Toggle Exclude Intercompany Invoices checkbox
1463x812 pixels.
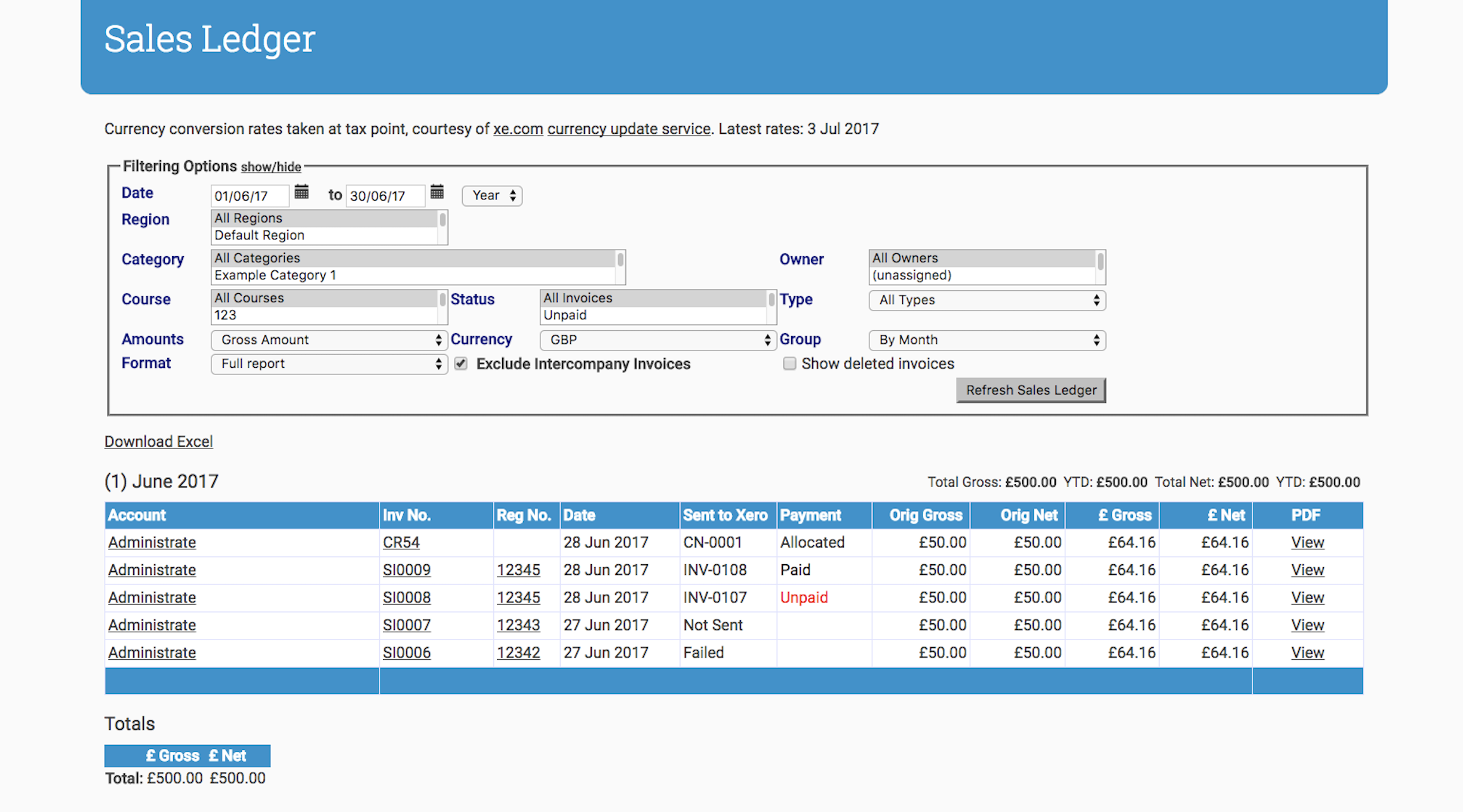(460, 364)
